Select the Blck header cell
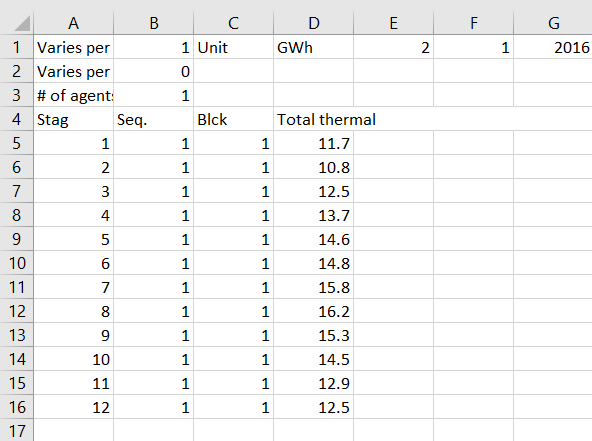The image size is (592, 441). 233,119
